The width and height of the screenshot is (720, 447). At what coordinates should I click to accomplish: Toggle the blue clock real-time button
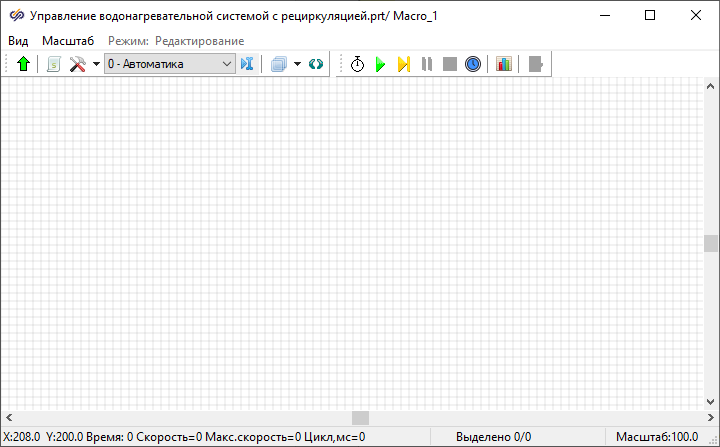(x=473, y=64)
